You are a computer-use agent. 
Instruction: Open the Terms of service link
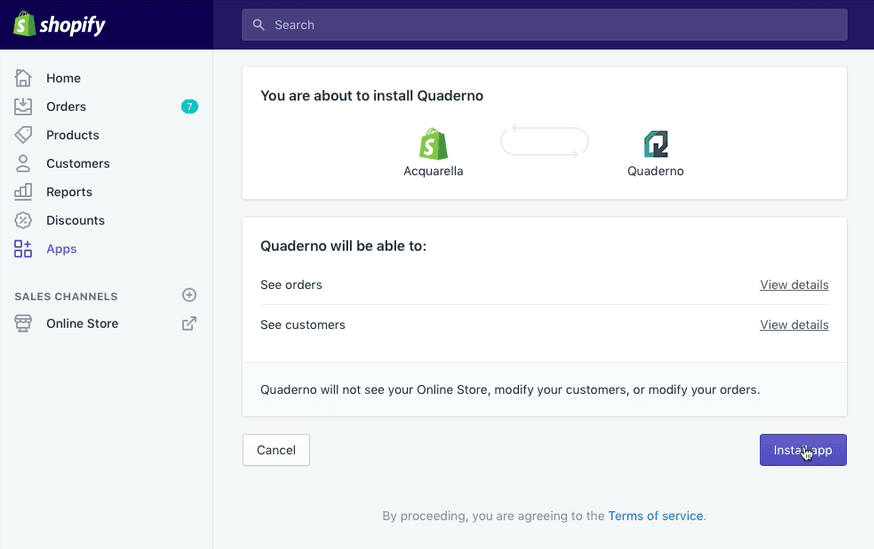(x=656, y=516)
